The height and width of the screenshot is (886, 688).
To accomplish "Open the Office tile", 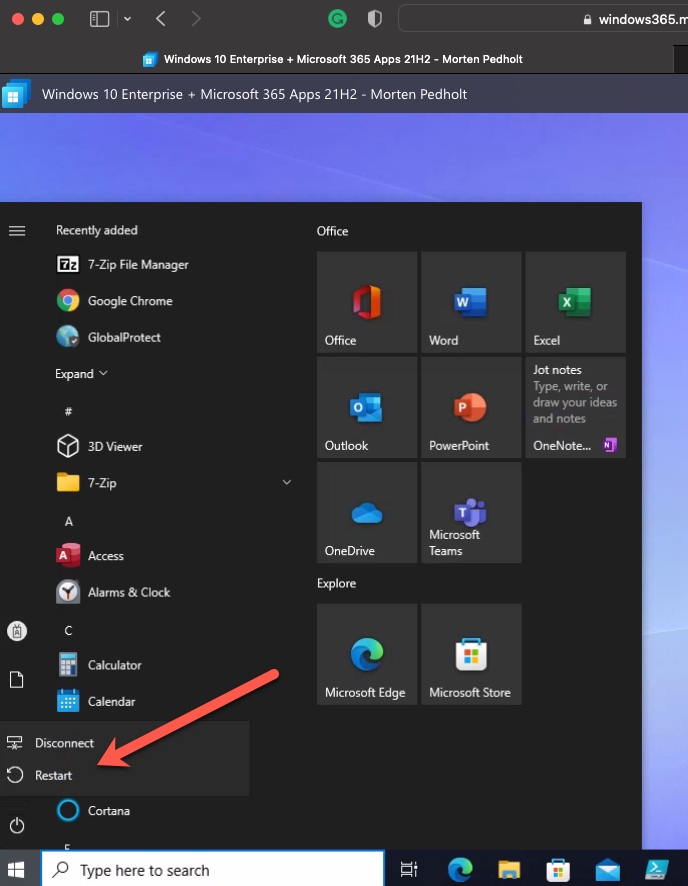I will pos(367,302).
